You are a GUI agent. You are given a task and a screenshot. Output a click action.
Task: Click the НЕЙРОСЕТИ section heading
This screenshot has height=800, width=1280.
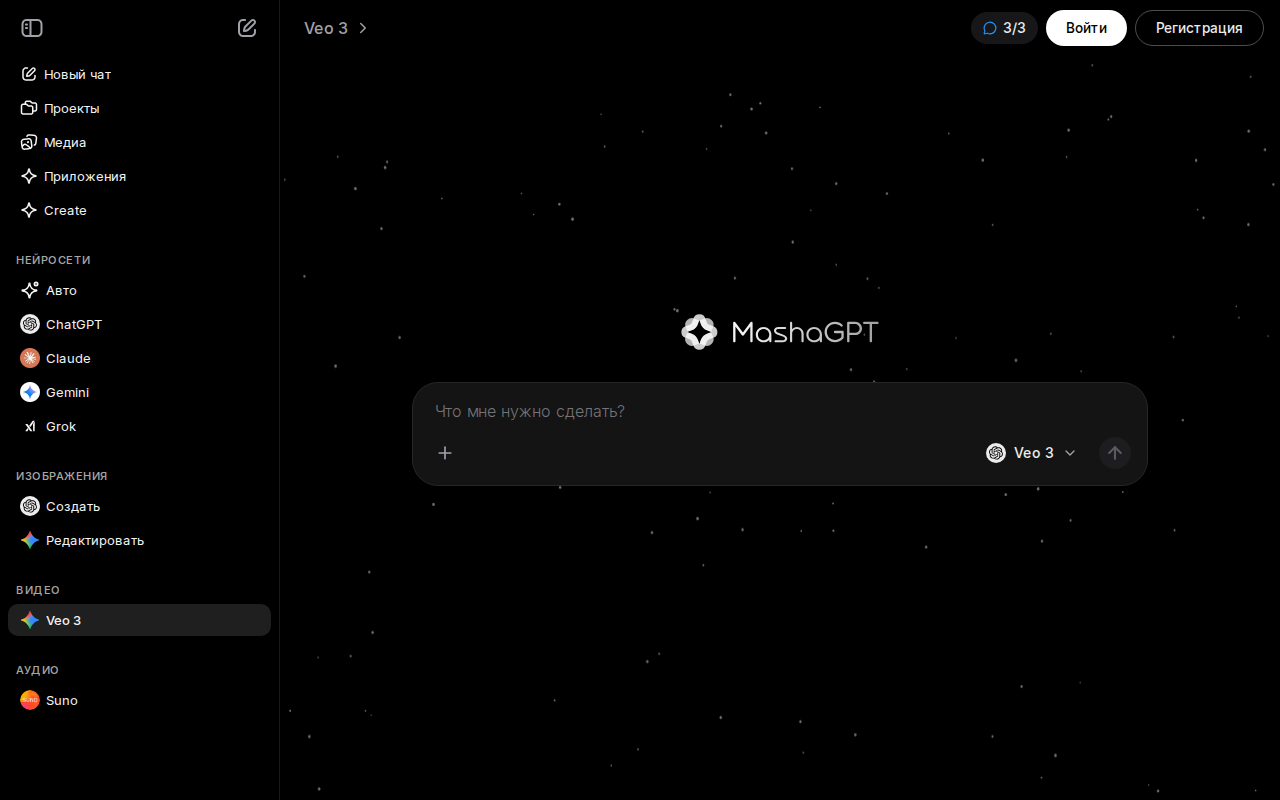tap(53, 260)
